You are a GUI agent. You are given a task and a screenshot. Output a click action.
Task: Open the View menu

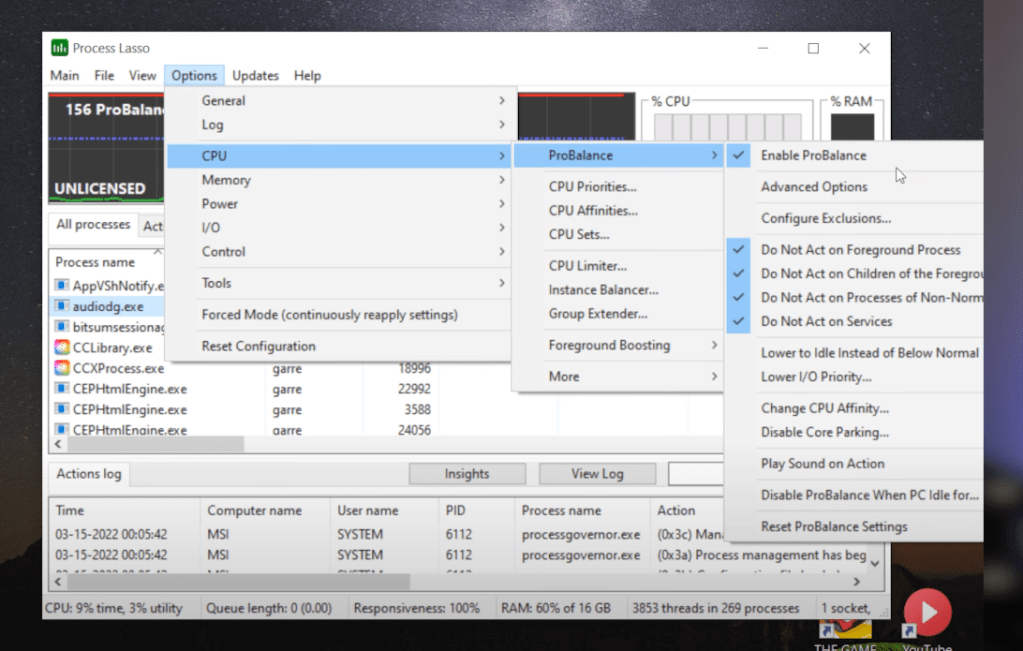pyautogui.click(x=142, y=76)
